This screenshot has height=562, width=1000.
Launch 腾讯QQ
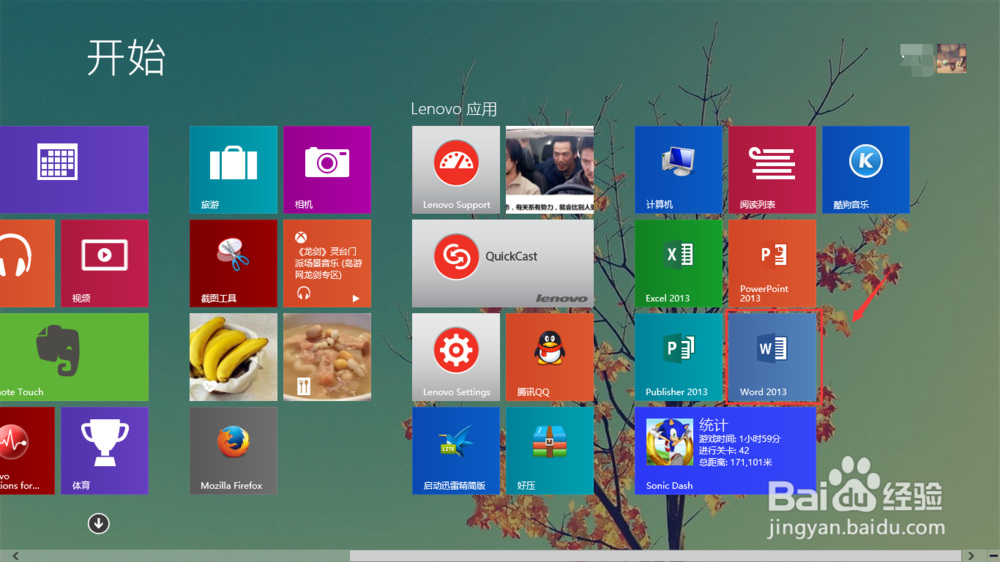click(x=550, y=357)
